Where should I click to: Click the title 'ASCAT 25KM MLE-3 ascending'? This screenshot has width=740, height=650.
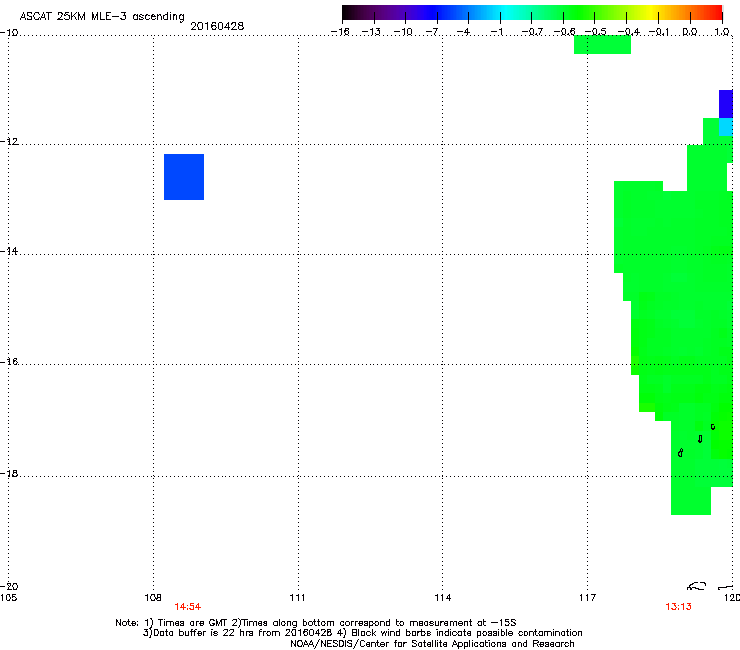click(102, 16)
